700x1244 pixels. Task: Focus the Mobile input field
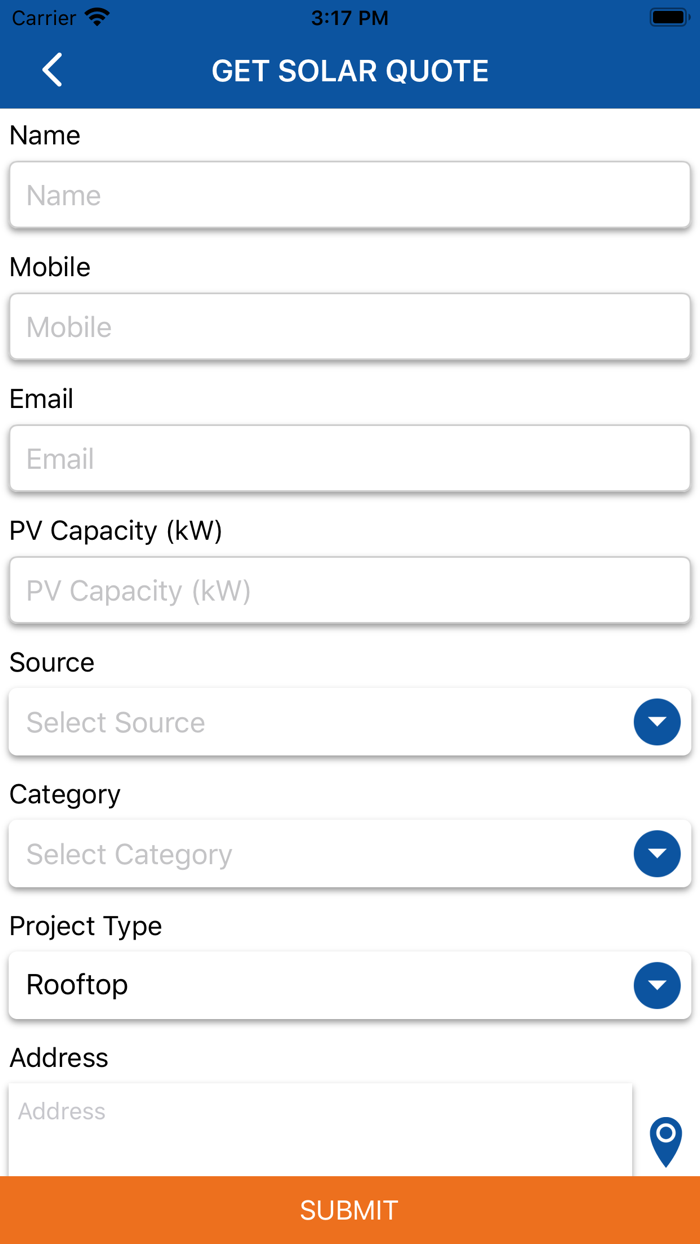[x=350, y=327]
